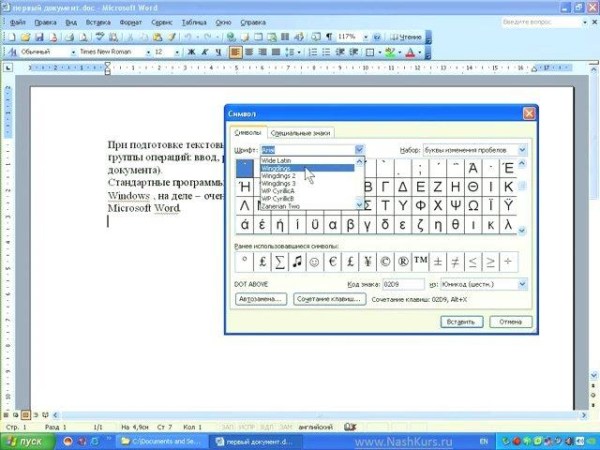Toggle the align left paragraph button
The width and height of the screenshot is (600, 450).
236,51
